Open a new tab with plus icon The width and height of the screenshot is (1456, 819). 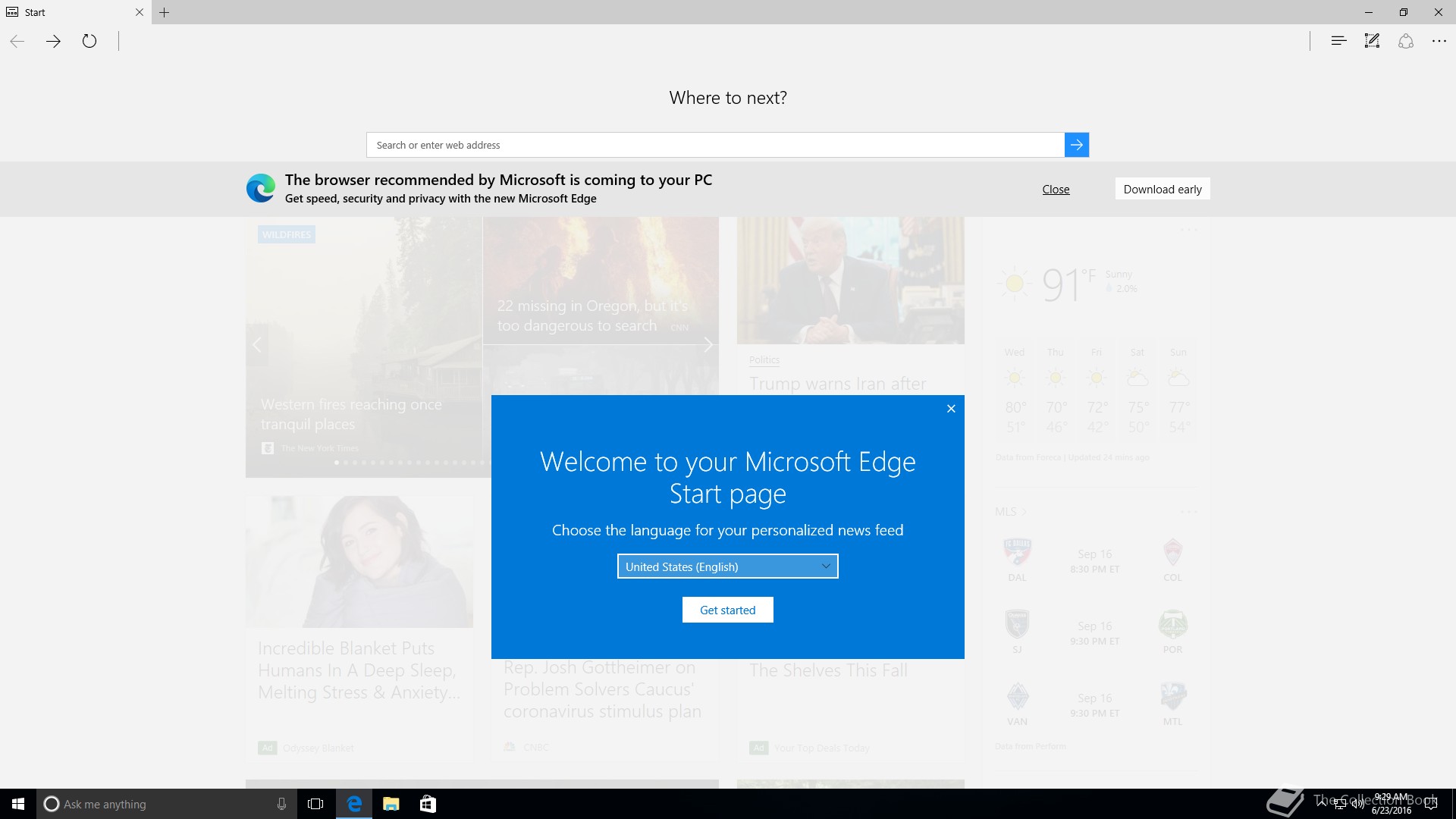coord(165,12)
